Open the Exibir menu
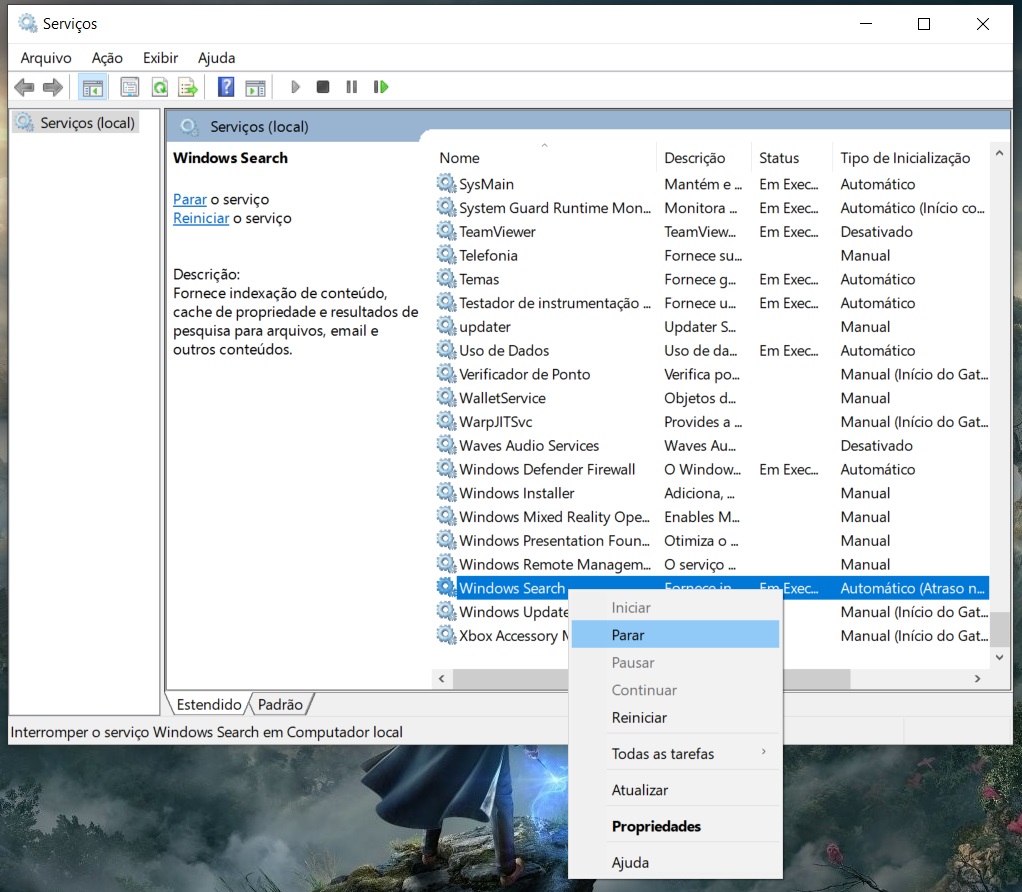 (x=160, y=58)
